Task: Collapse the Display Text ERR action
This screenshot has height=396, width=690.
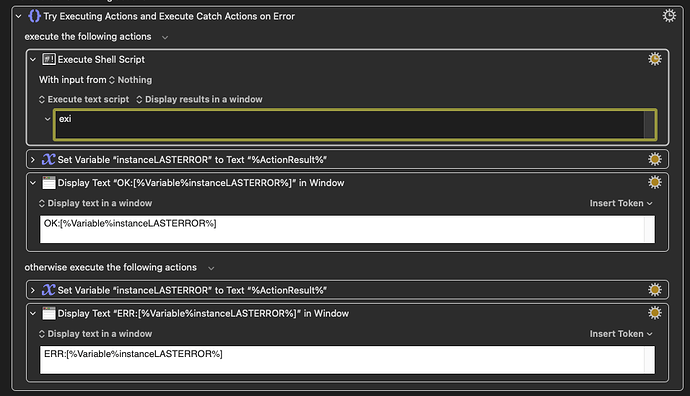Action: [x=33, y=313]
